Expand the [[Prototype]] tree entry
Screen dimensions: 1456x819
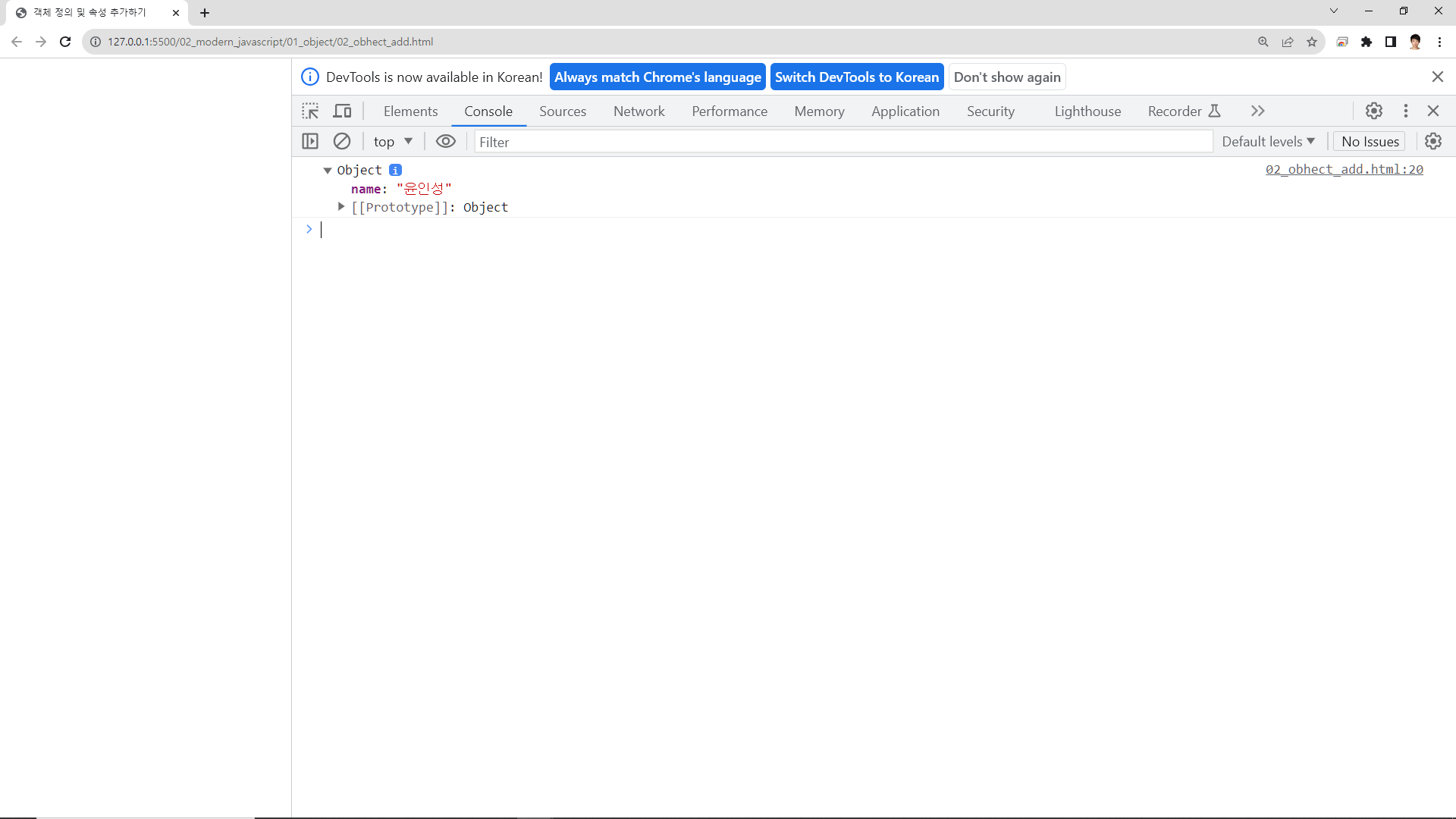coord(341,207)
